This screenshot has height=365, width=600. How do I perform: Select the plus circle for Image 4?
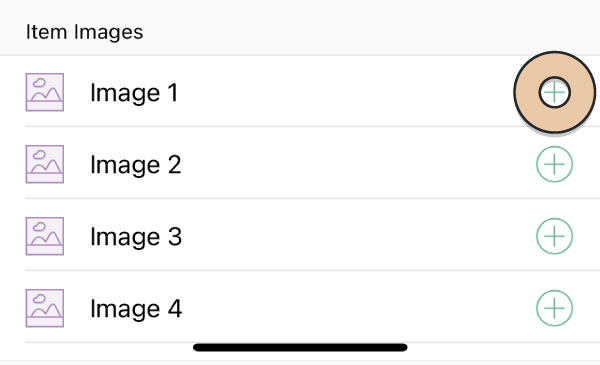554,308
